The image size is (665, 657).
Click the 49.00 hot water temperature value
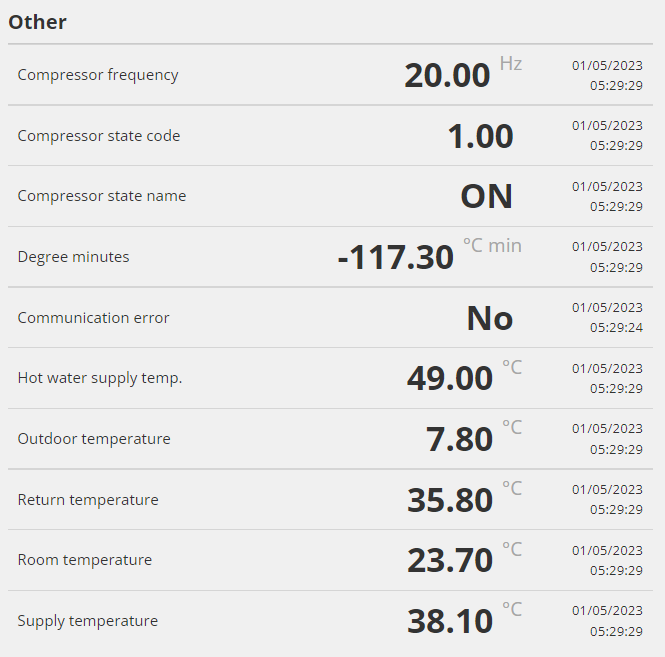click(450, 378)
